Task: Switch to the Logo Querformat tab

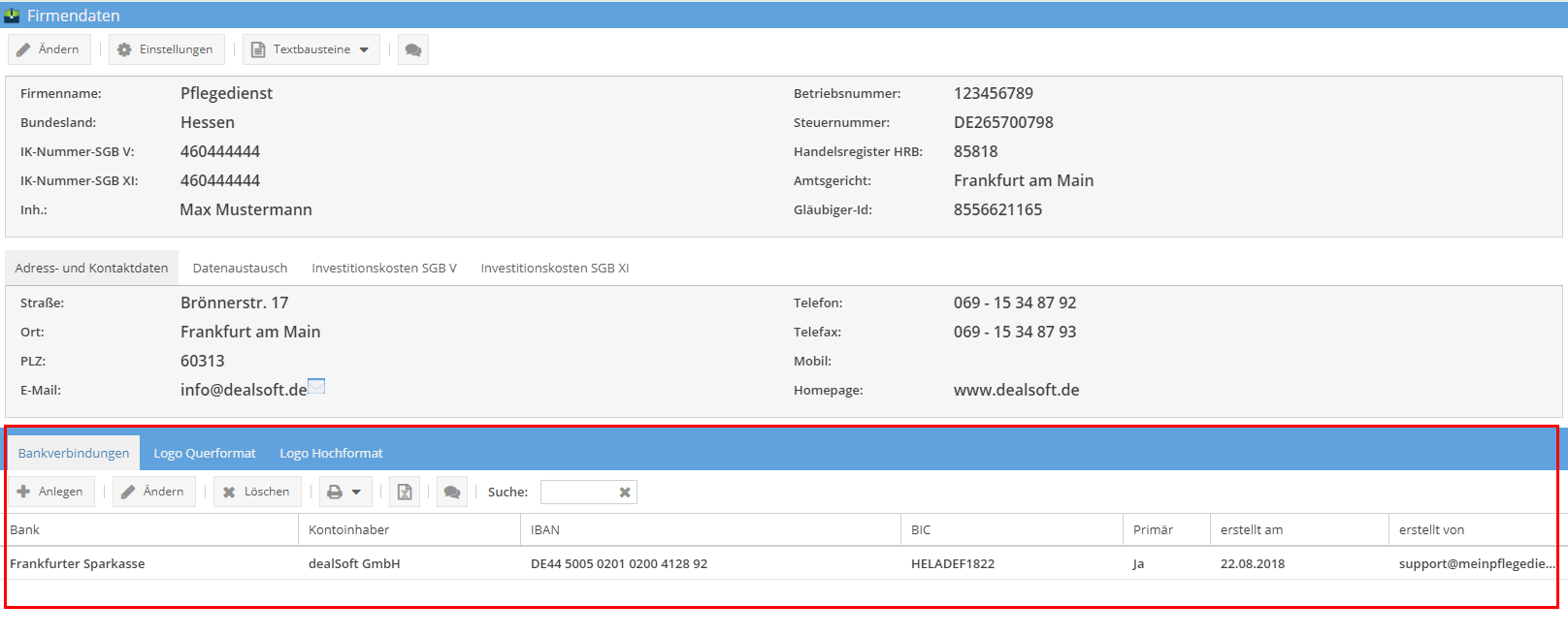Action: click(x=205, y=454)
